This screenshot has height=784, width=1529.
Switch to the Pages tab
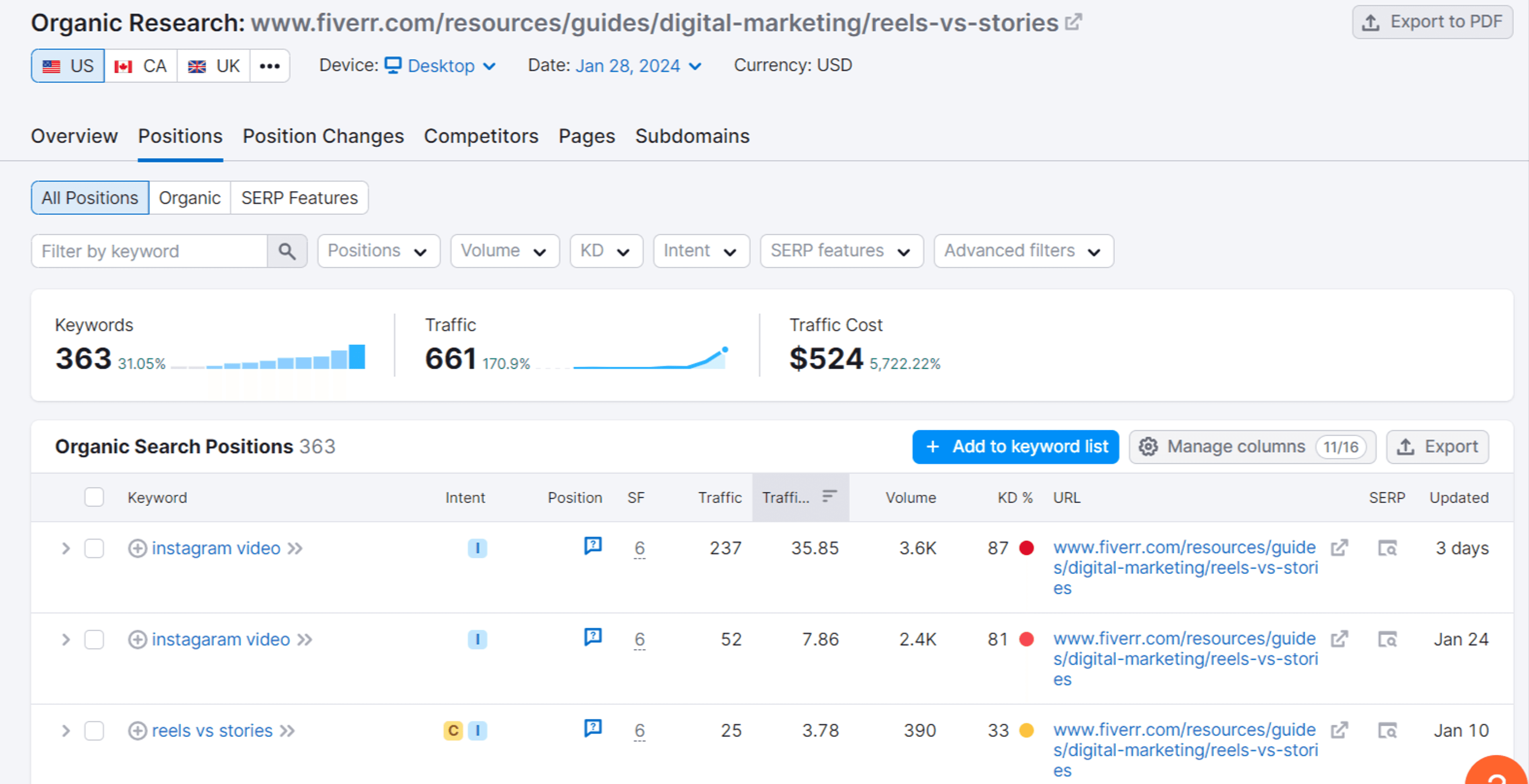[x=587, y=137]
